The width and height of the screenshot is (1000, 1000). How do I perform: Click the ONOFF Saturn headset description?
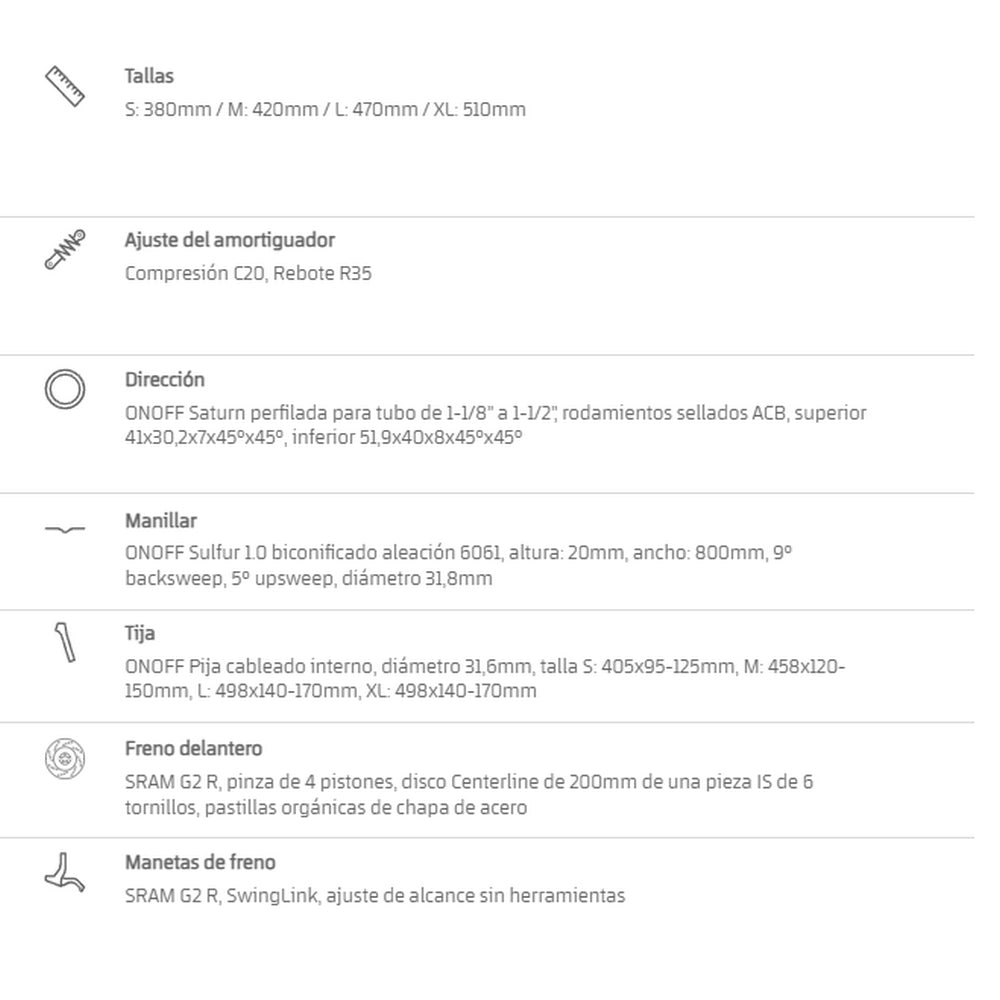point(496,425)
